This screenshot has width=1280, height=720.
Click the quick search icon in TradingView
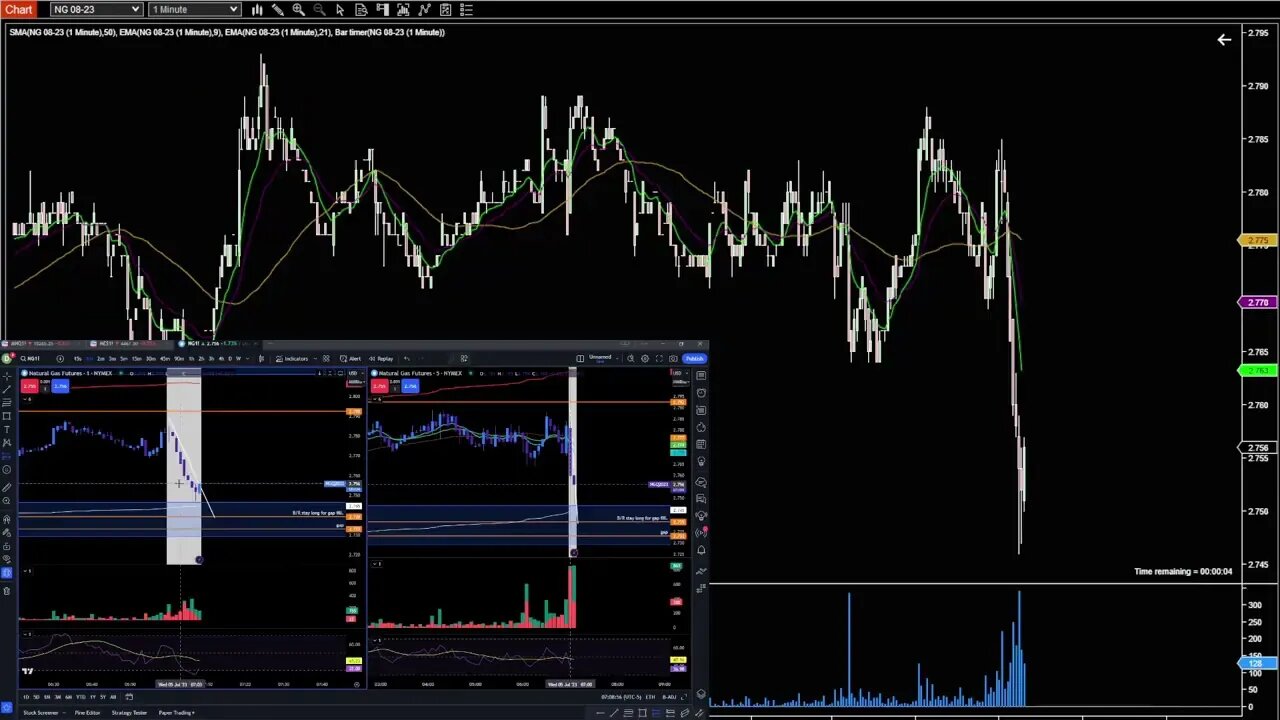click(630, 359)
